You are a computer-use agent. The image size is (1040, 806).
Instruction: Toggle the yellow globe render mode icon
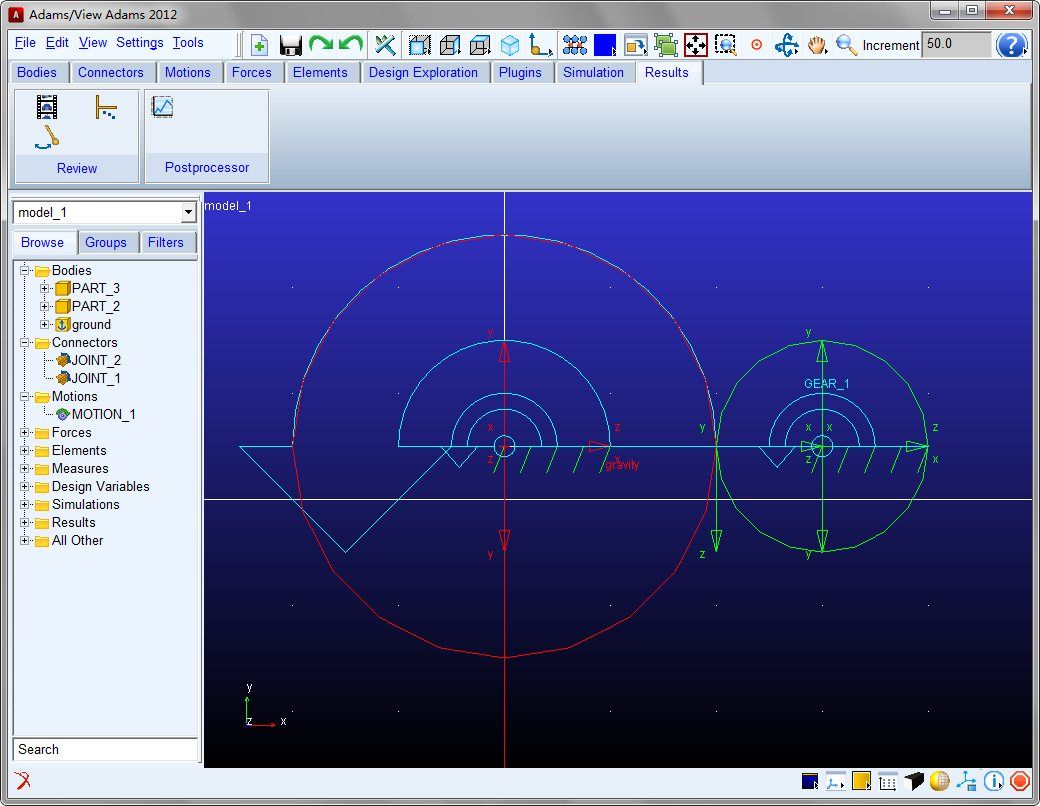(939, 781)
